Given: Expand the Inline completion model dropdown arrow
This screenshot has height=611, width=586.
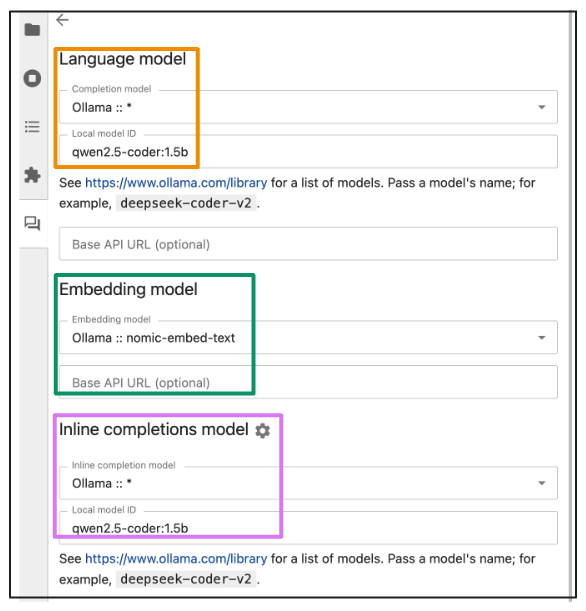Looking at the screenshot, I should point(542,483).
